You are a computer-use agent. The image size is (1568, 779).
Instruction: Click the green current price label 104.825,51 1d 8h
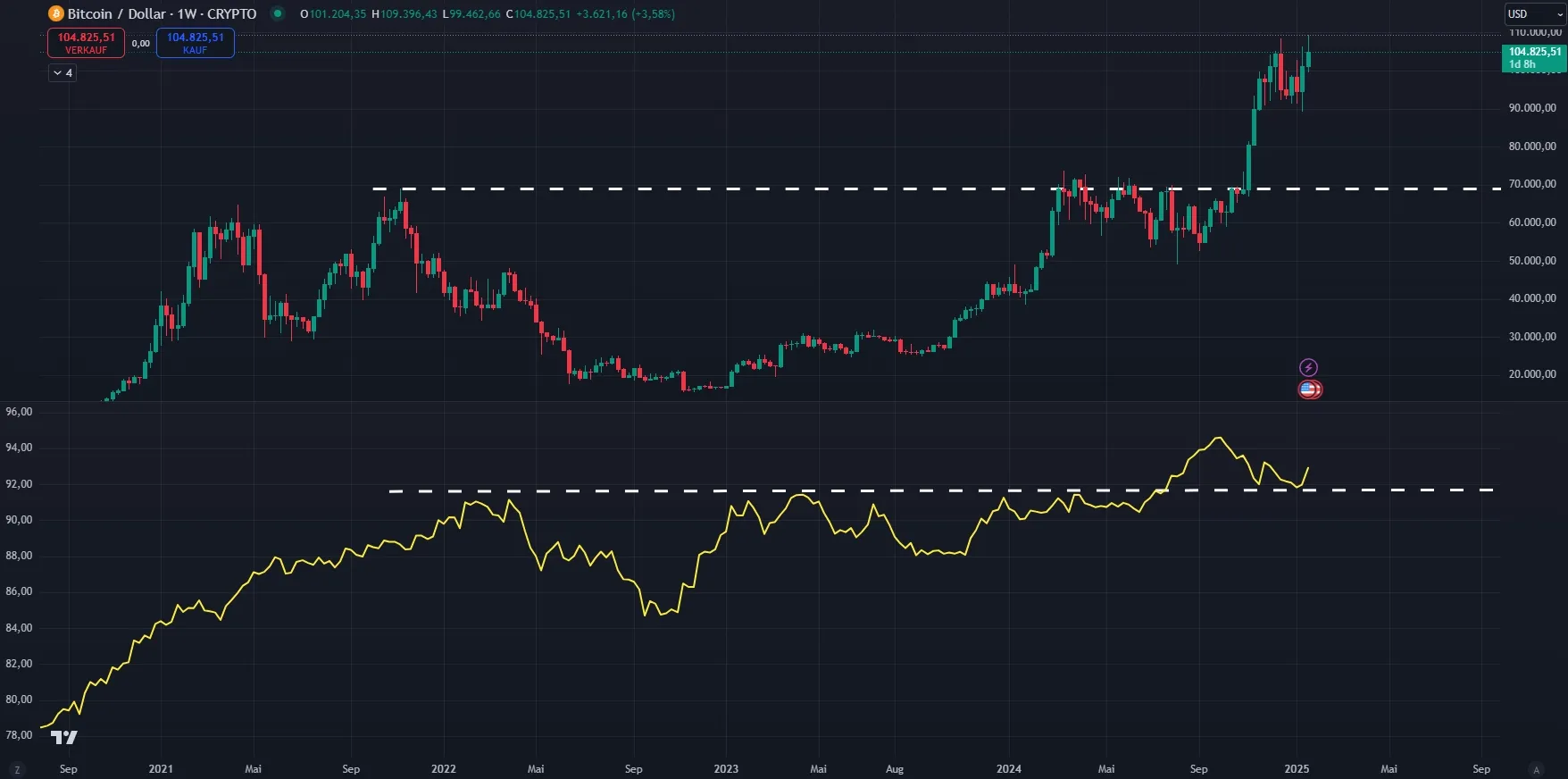click(1534, 58)
